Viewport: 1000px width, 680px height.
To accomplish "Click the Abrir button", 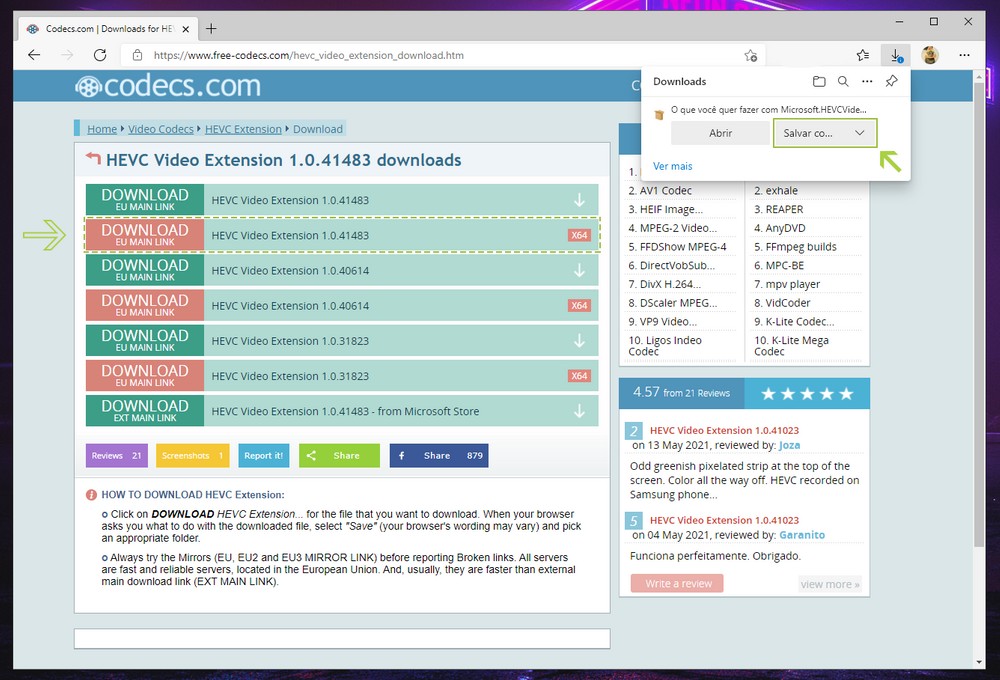I will coord(720,133).
